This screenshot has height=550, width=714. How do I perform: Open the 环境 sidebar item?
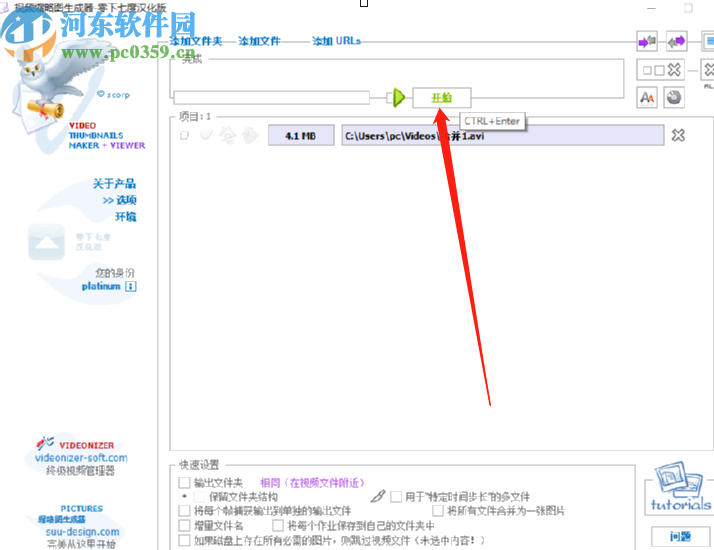coord(126,217)
